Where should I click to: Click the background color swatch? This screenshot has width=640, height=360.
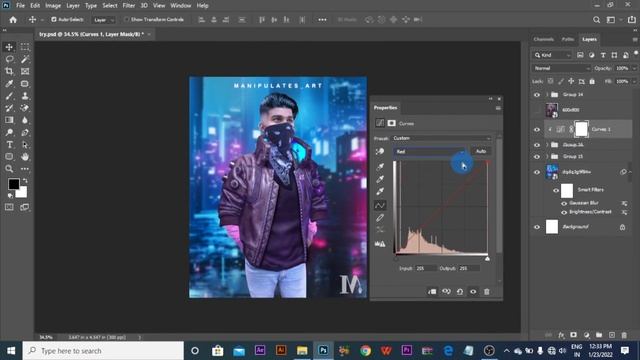(22, 193)
